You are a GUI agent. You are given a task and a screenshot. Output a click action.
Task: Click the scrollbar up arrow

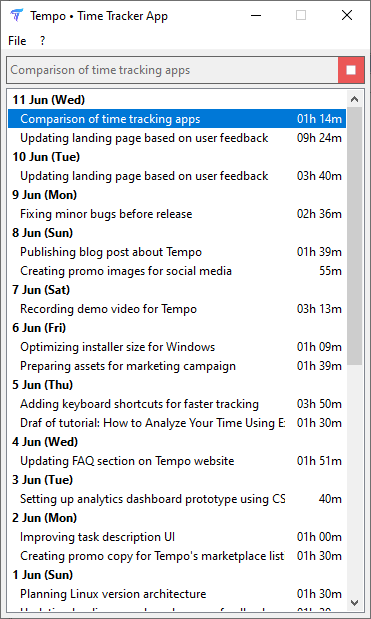pos(354,99)
